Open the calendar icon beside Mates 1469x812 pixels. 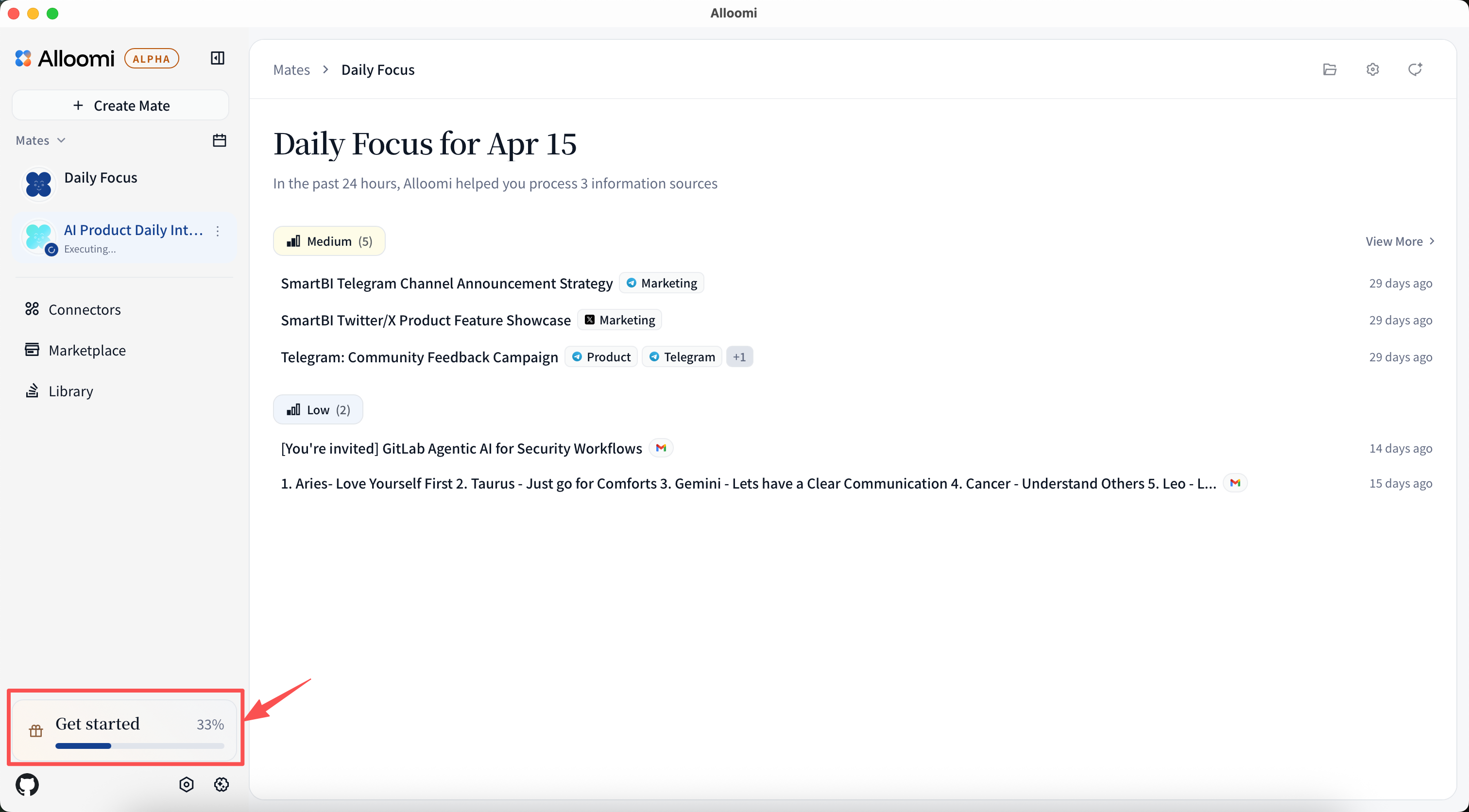pyautogui.click(x=219, y=140)
